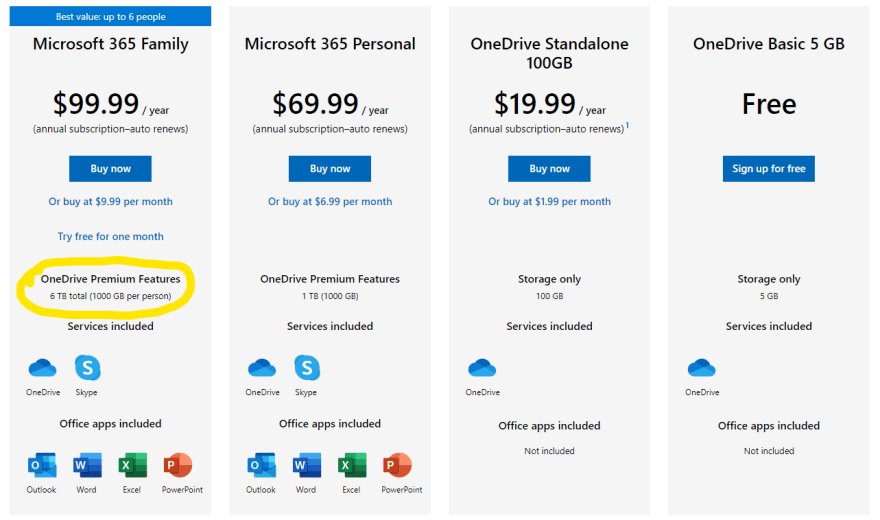880x520 pixels.
Task: Buy Microsoft 365 Family now
Action: point(111,169)
